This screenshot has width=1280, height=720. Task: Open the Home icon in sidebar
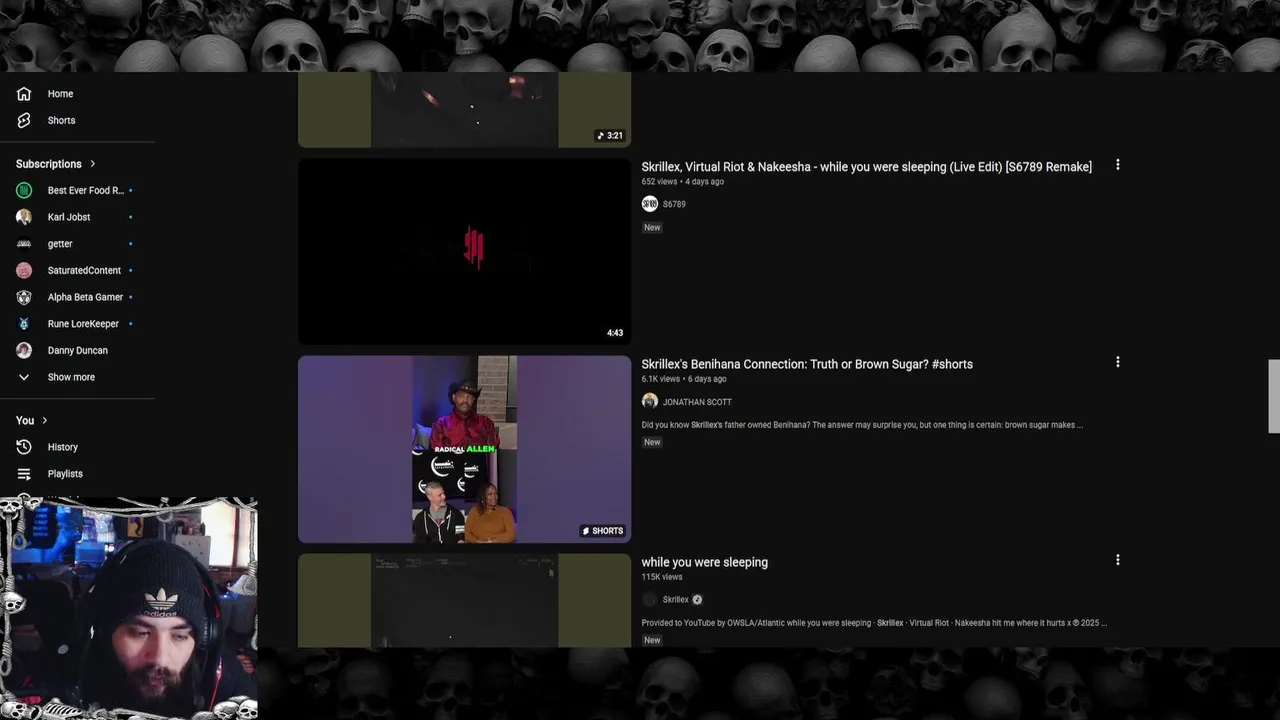24,94
